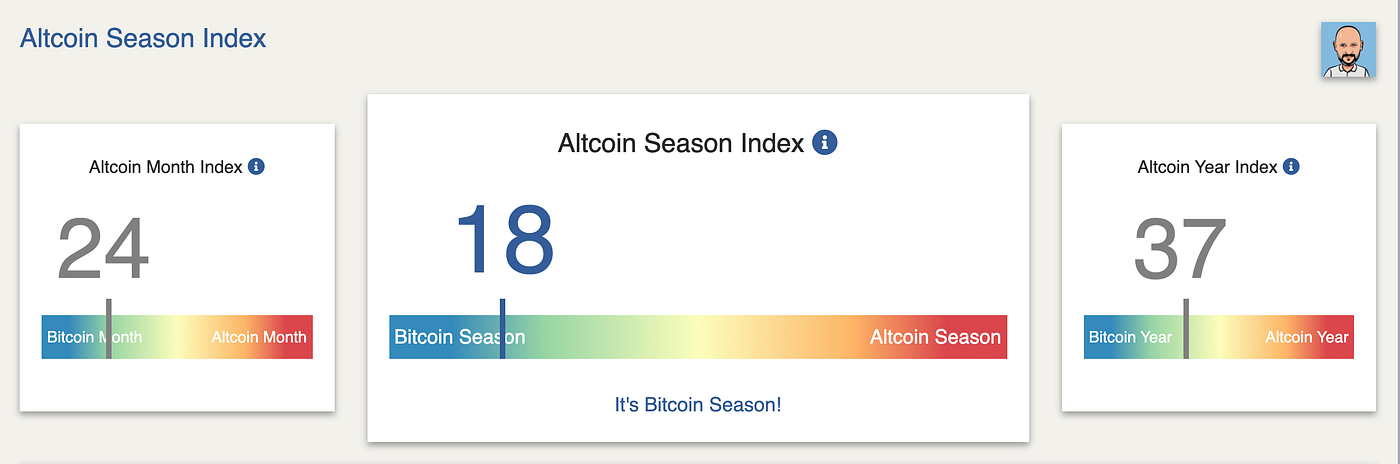The width and height of the screenshot is (1400, 464).
Task: Select the Month Index gauge marker
Action: (108, 328)
